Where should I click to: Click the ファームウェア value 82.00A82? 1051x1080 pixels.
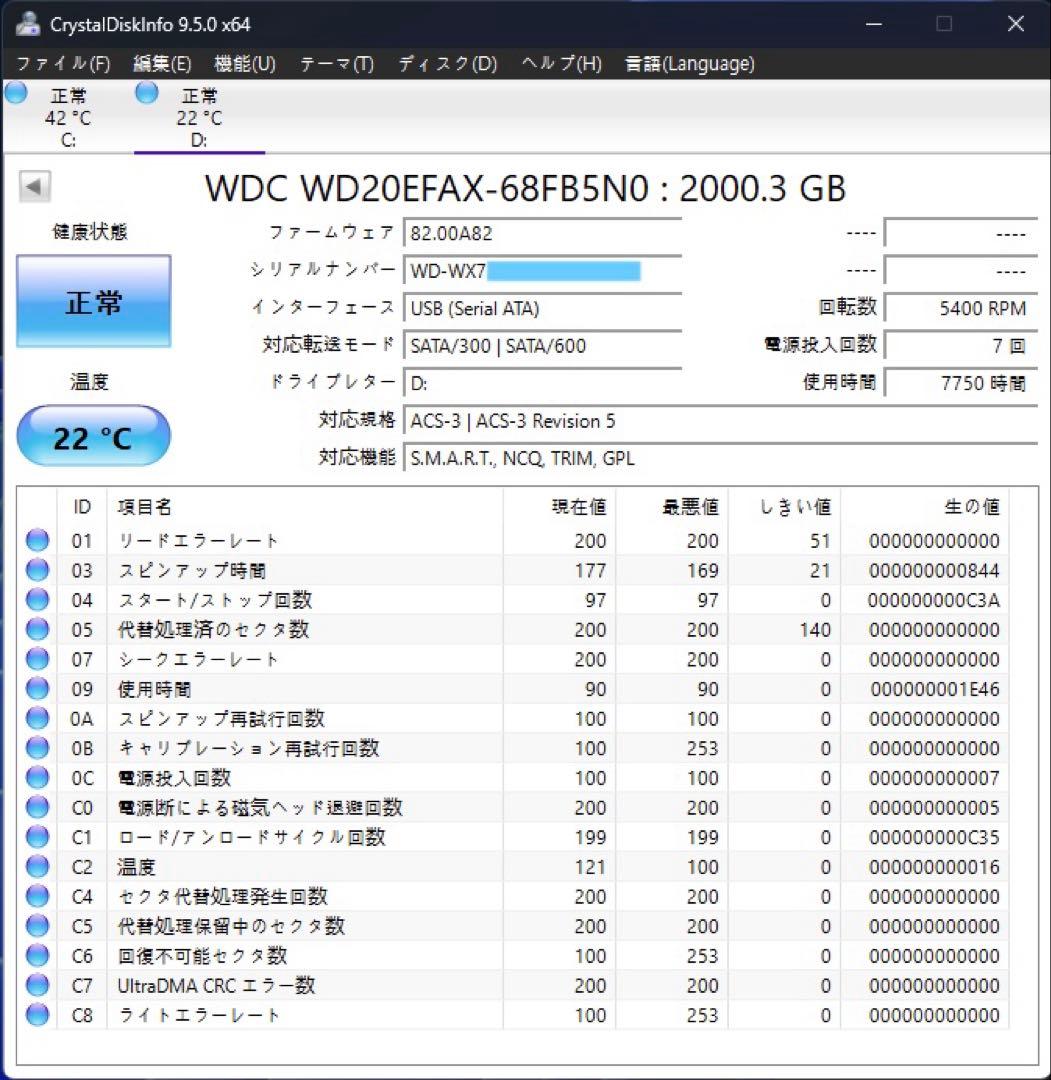pos(543,232)
